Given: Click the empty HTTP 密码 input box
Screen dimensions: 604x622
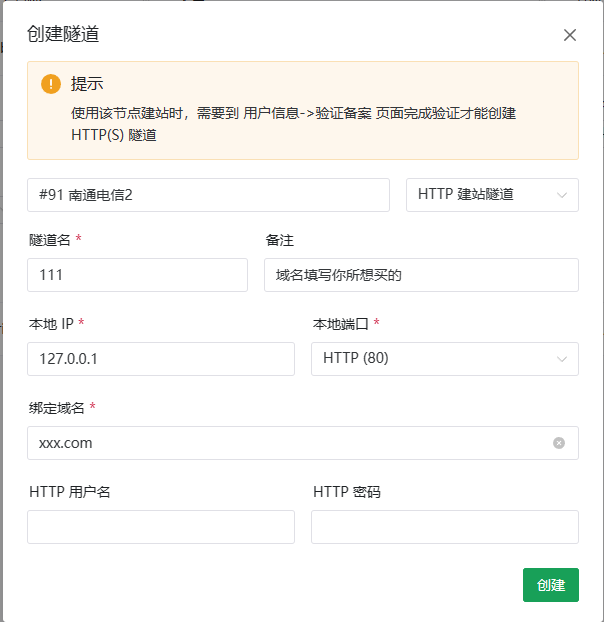Looking at the screenshot, I should tap(444, 527).
